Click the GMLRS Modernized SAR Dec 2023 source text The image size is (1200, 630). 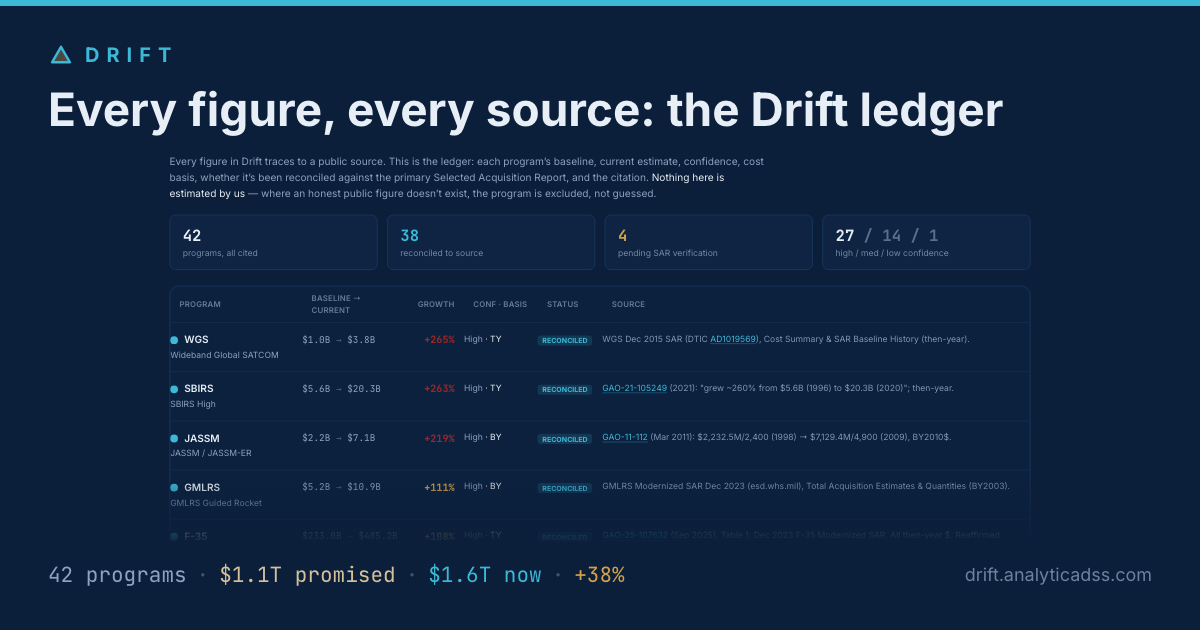click(806, 486)
